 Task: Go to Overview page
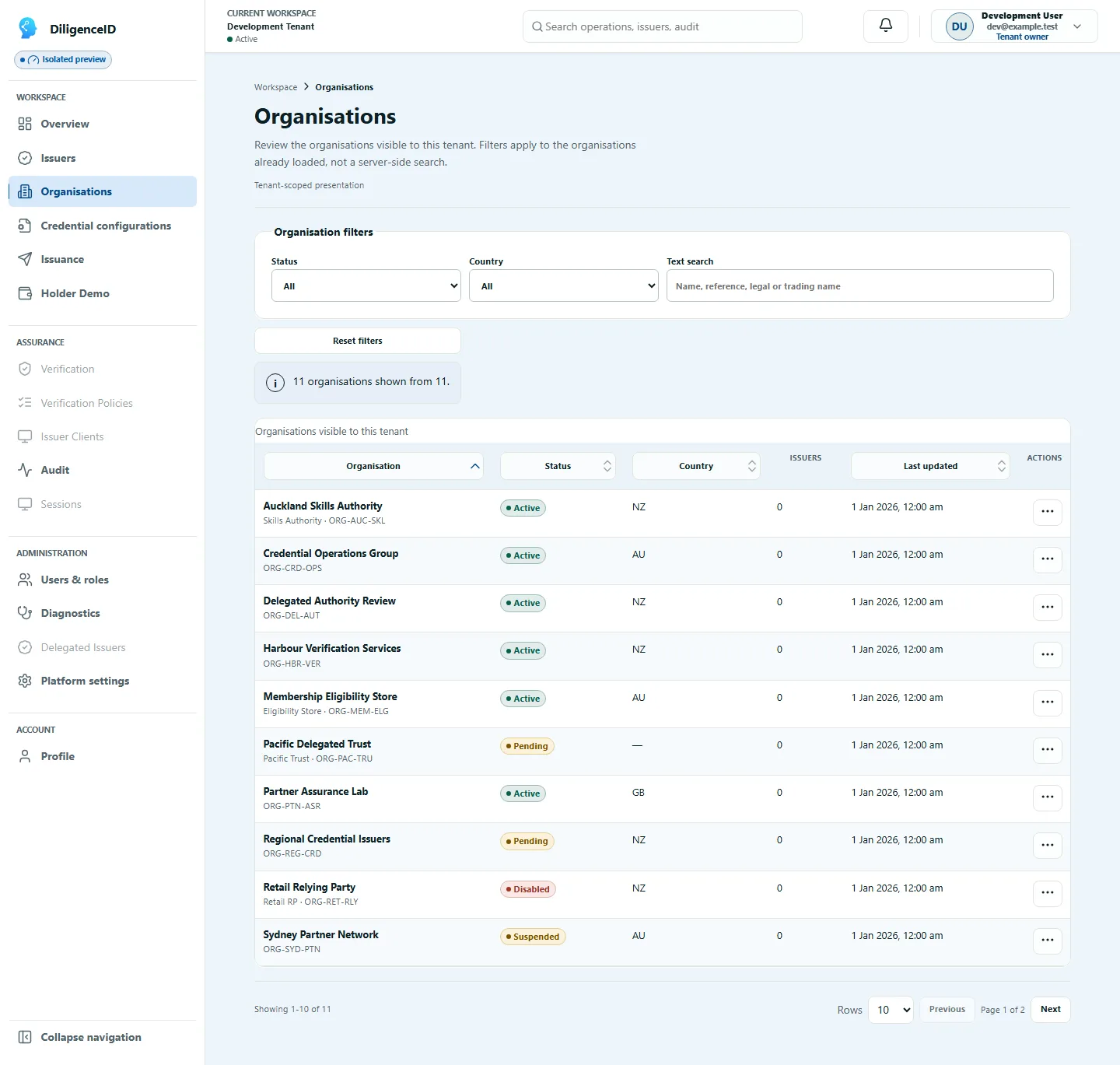click(103, 124)
